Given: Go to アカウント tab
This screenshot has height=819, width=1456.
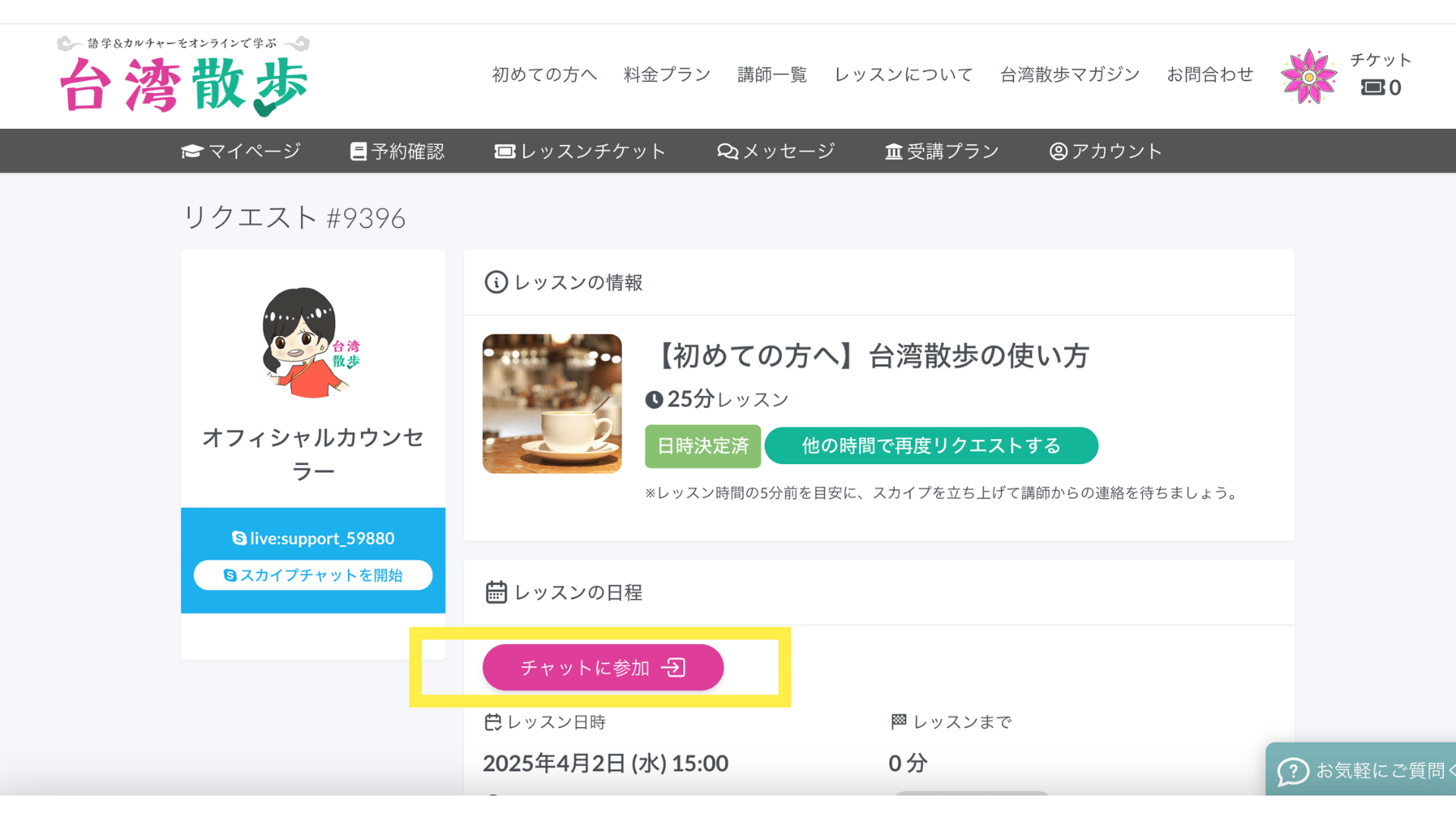Looking at the screenshot, I should click(x=1106, y=152).
